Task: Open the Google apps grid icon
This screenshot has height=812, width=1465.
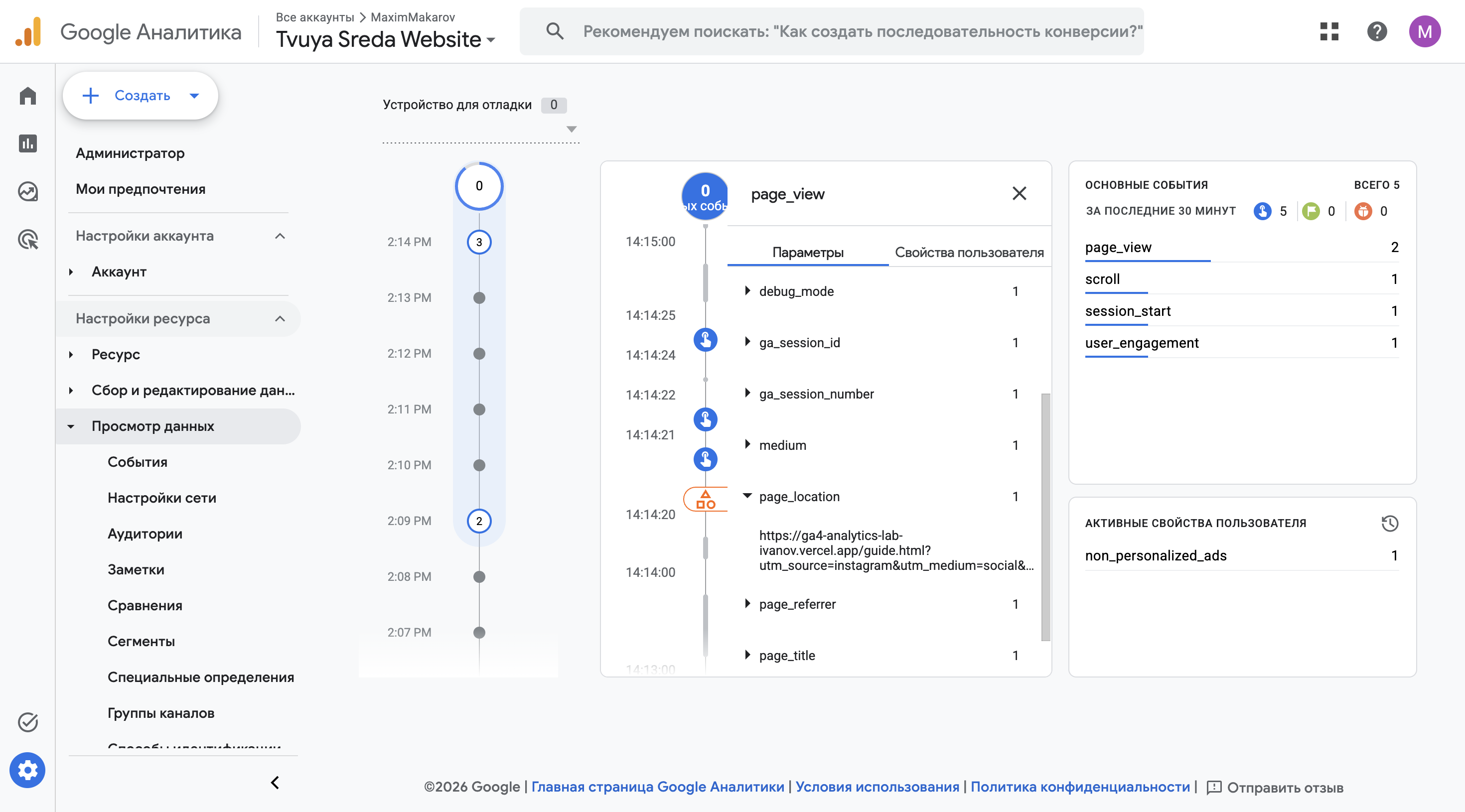Action: (x=1329, y=31)
